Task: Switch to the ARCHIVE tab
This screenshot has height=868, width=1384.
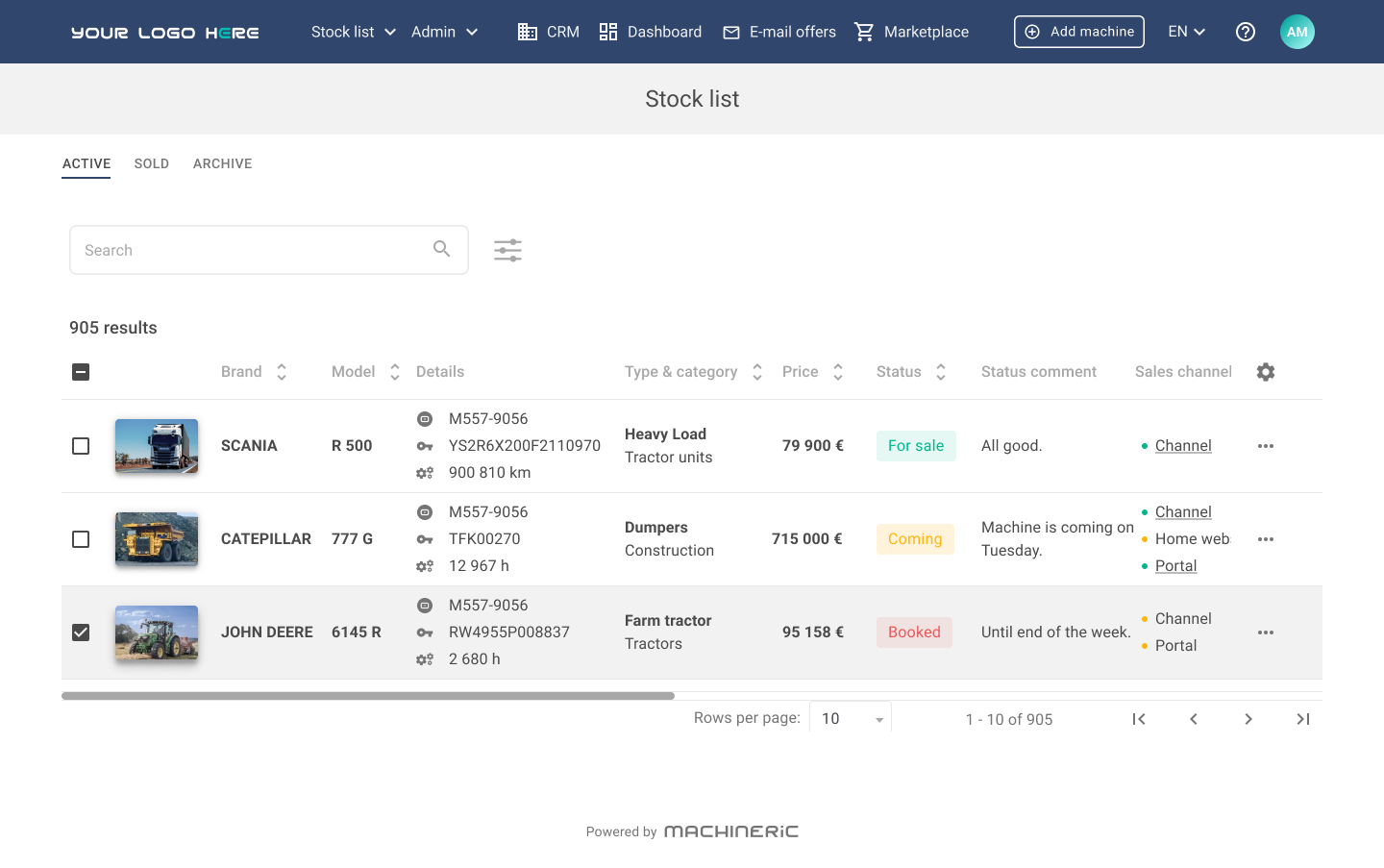Action: point(222,163)
